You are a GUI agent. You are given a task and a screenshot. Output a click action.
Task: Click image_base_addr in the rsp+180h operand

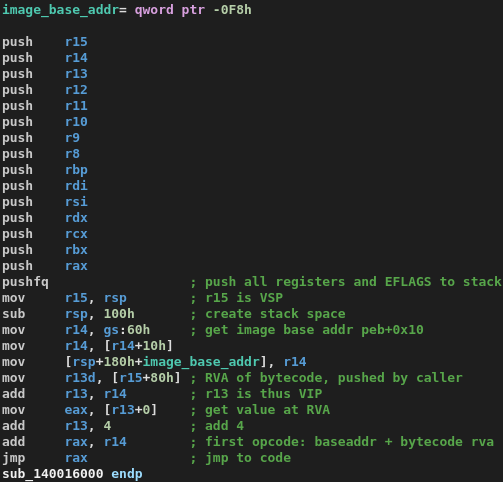[x=201, y=362]
